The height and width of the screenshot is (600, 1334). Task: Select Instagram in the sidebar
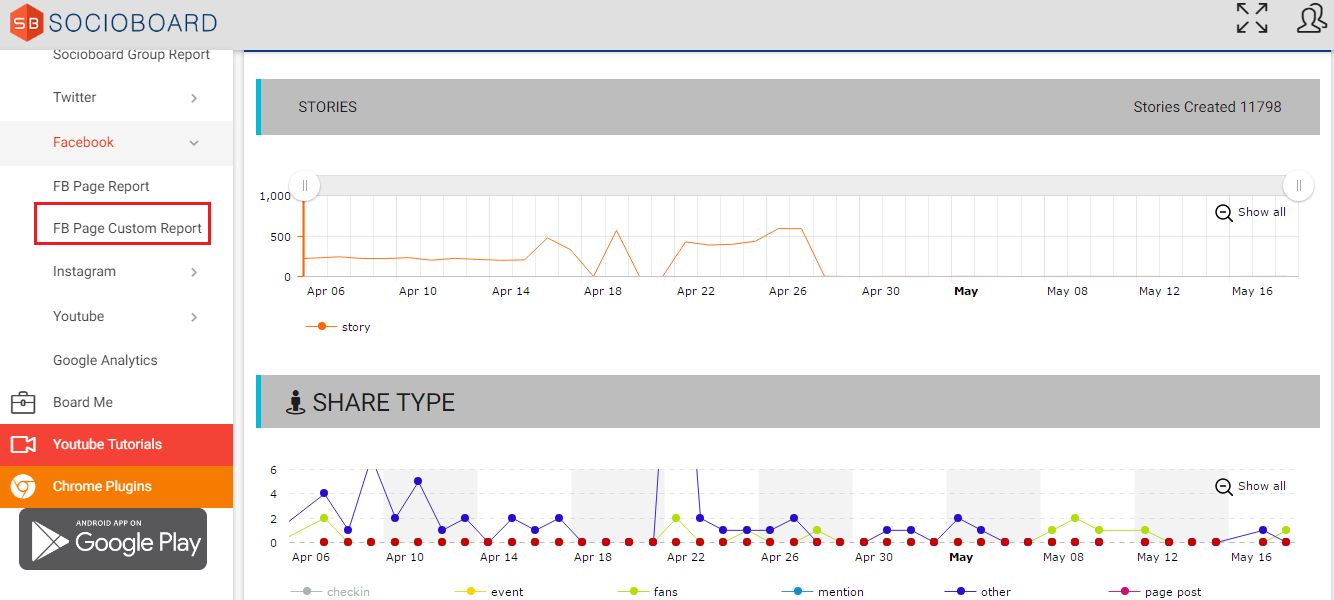[x=84, y=271]
